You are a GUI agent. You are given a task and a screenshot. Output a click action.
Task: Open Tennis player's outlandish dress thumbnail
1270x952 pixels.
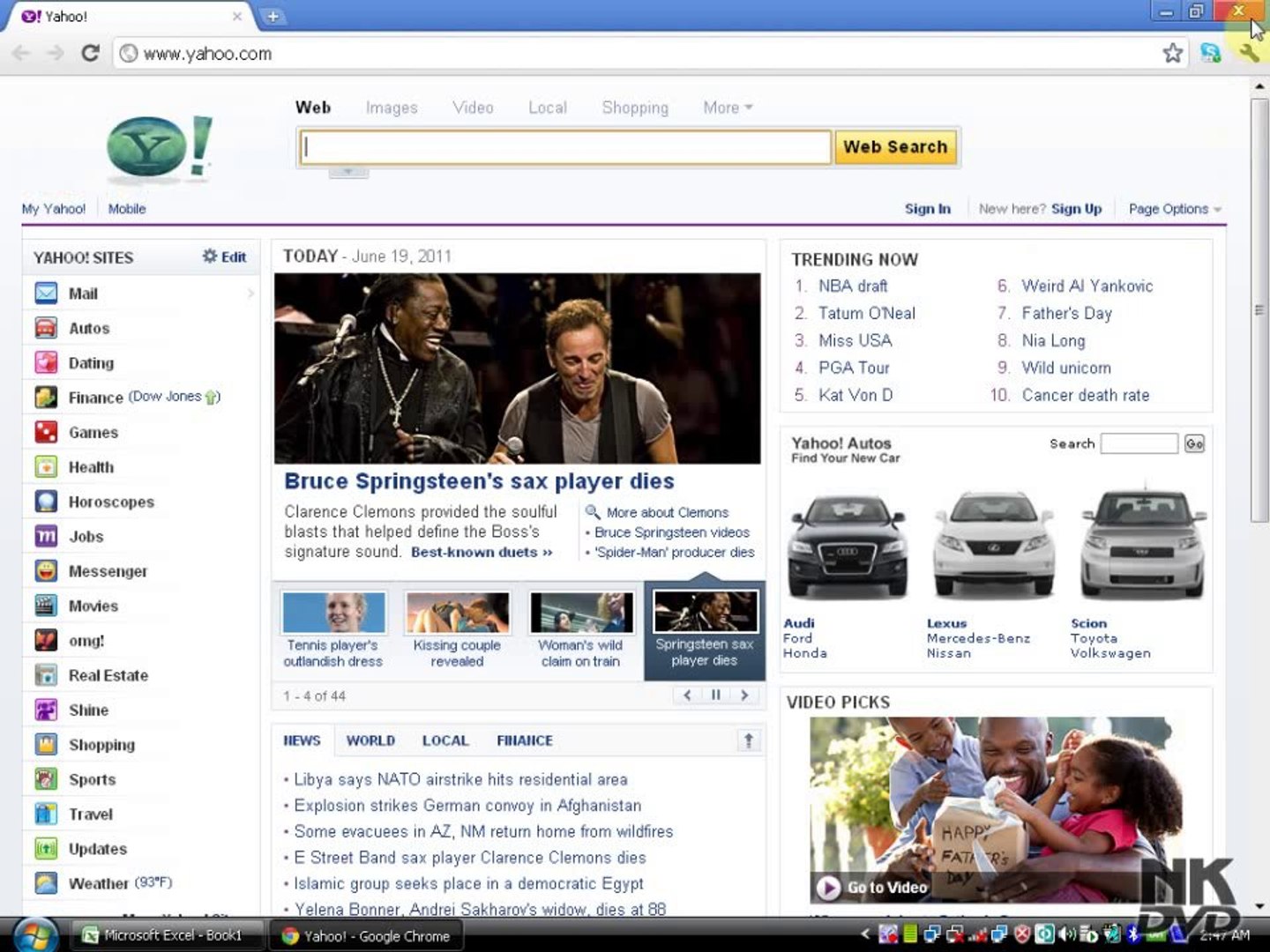(333, 612)
